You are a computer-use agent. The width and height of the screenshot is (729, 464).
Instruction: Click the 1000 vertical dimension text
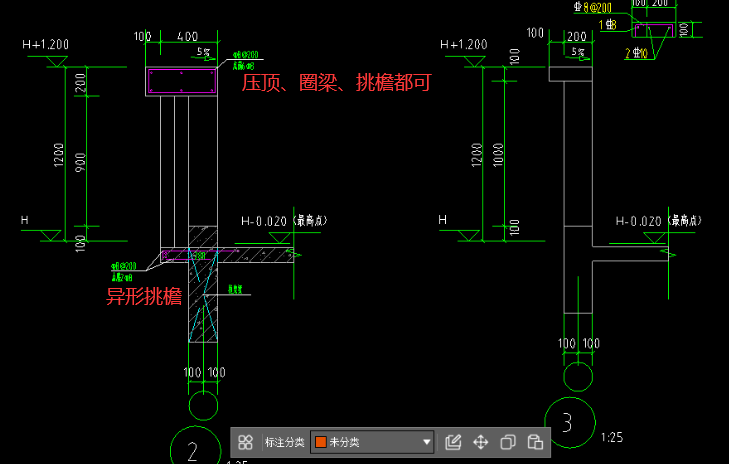498,155
